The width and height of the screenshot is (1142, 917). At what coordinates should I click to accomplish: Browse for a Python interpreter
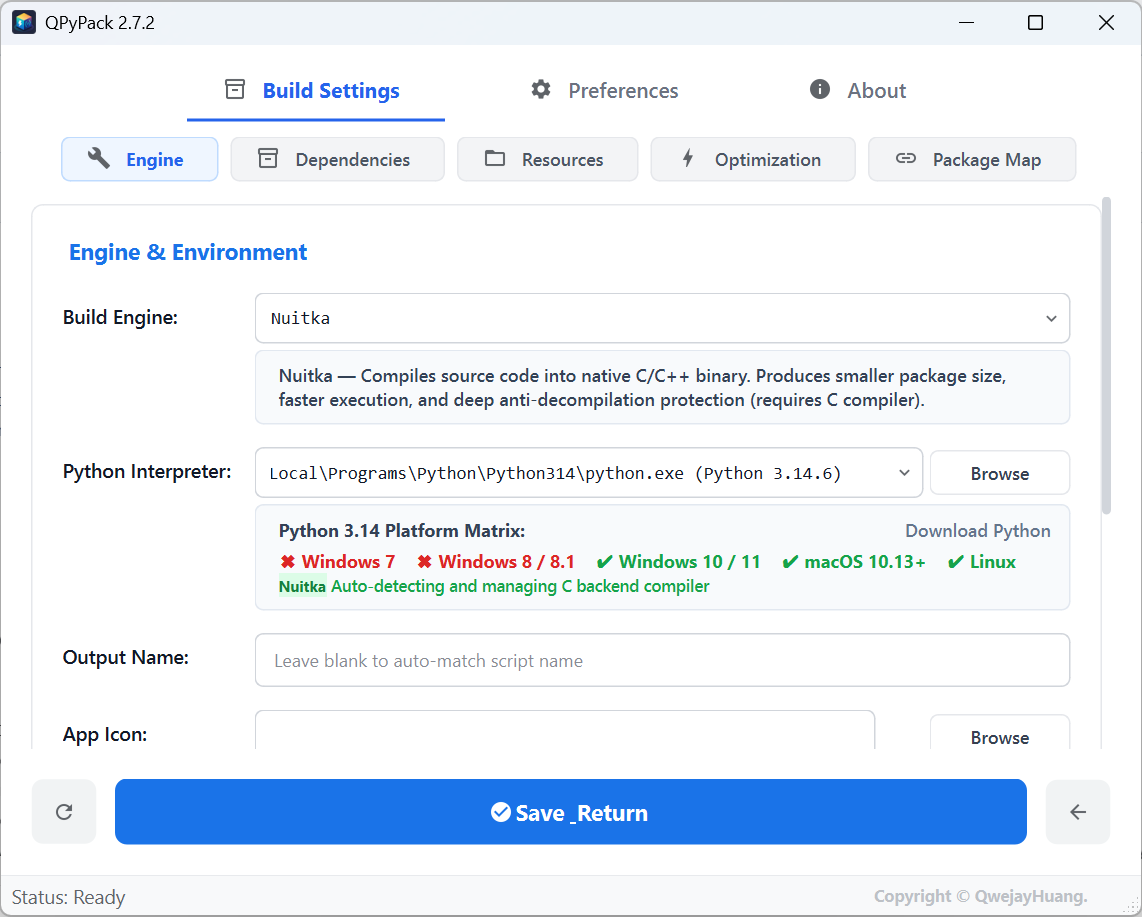(x=1000, y=473)
